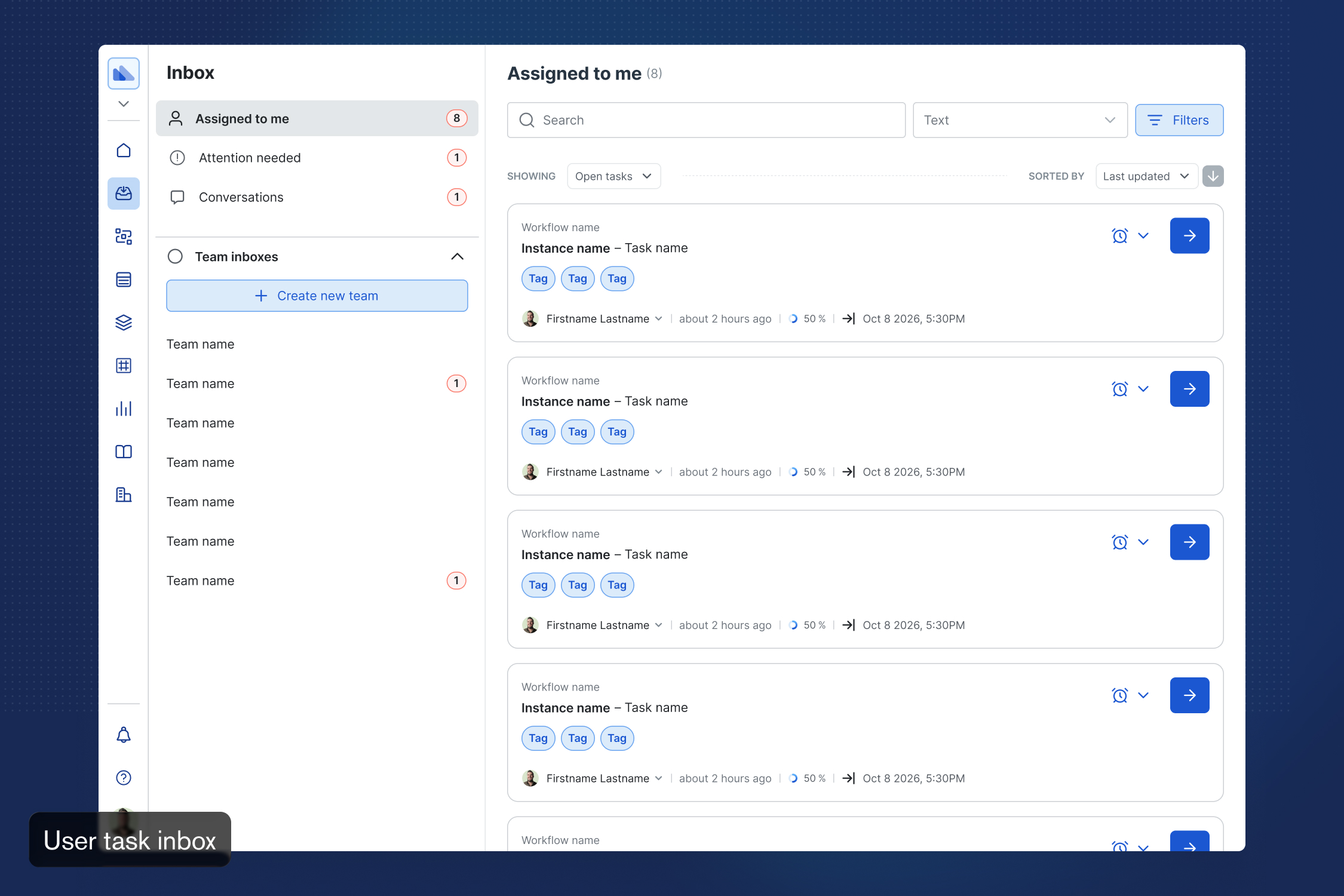Viewport: 1344px width, 896px height.
Task: Expand the chevron below the app logo
Action: [x=124, y=104]
